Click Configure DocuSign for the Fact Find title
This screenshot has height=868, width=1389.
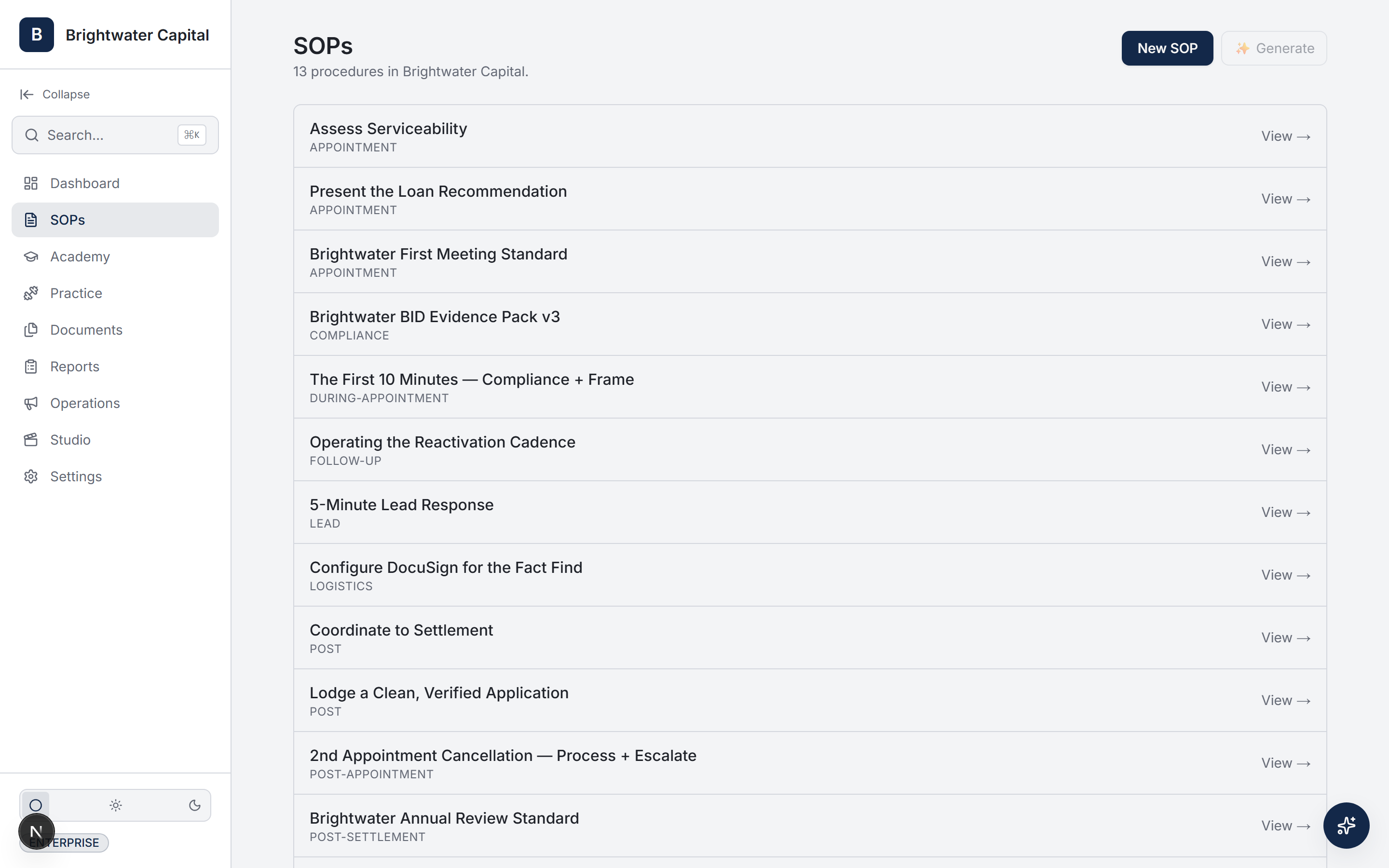click(446, 567)
